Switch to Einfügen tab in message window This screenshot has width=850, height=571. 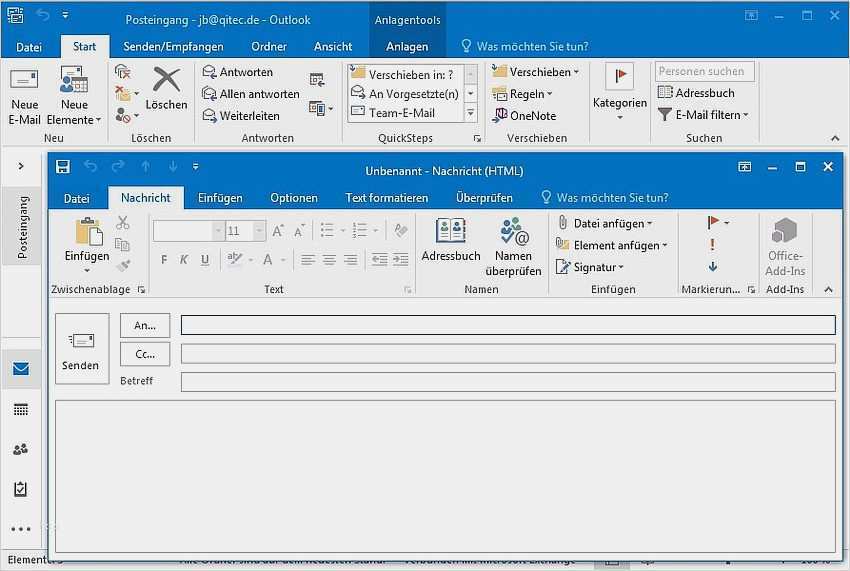point(220,198)
